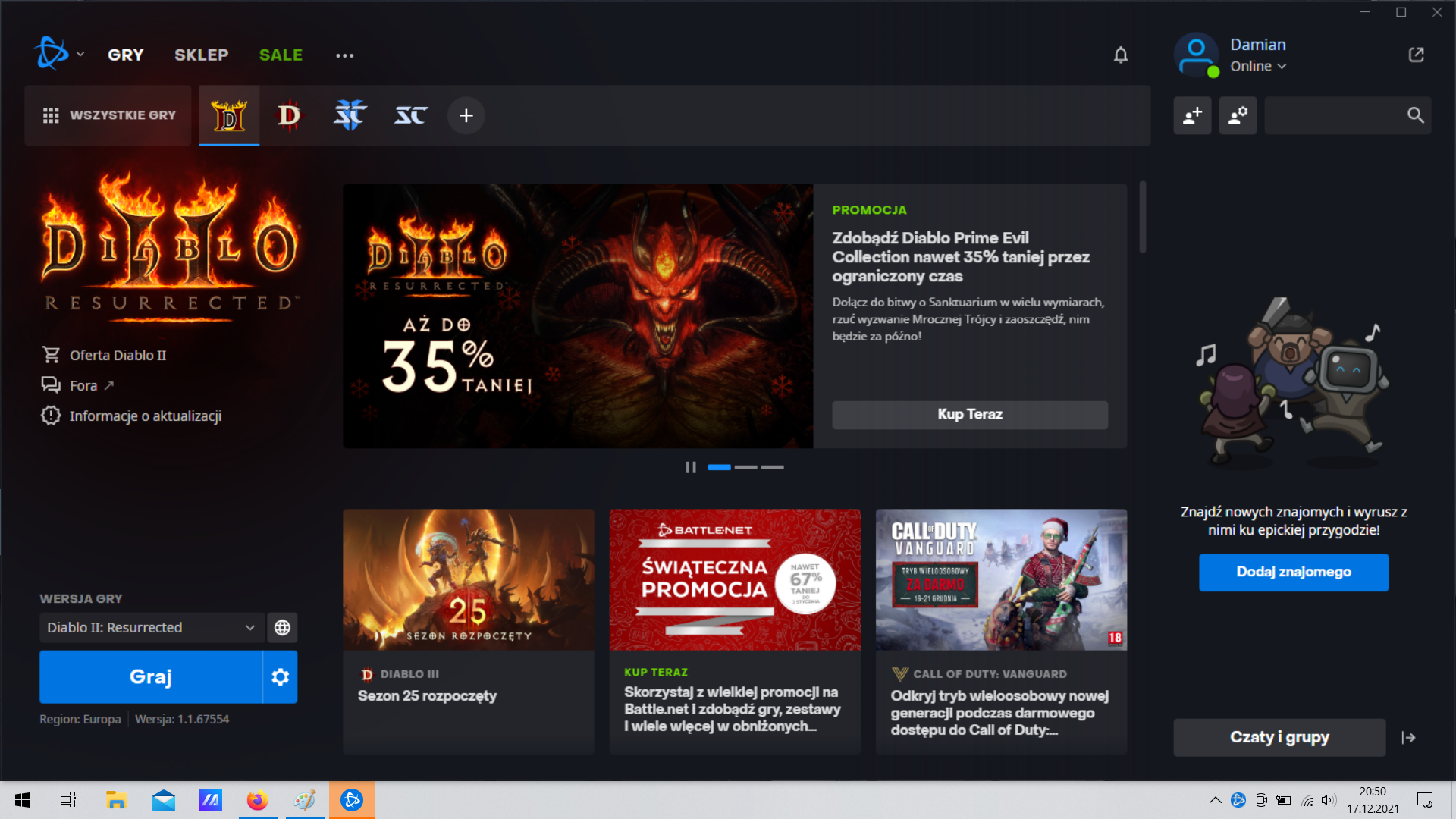
Task: Open the Świąteczna Promocja card
Action: tap(735, 631)
